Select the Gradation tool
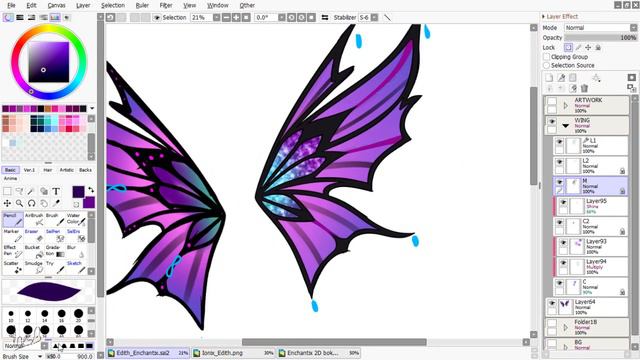 pos(55,251)
